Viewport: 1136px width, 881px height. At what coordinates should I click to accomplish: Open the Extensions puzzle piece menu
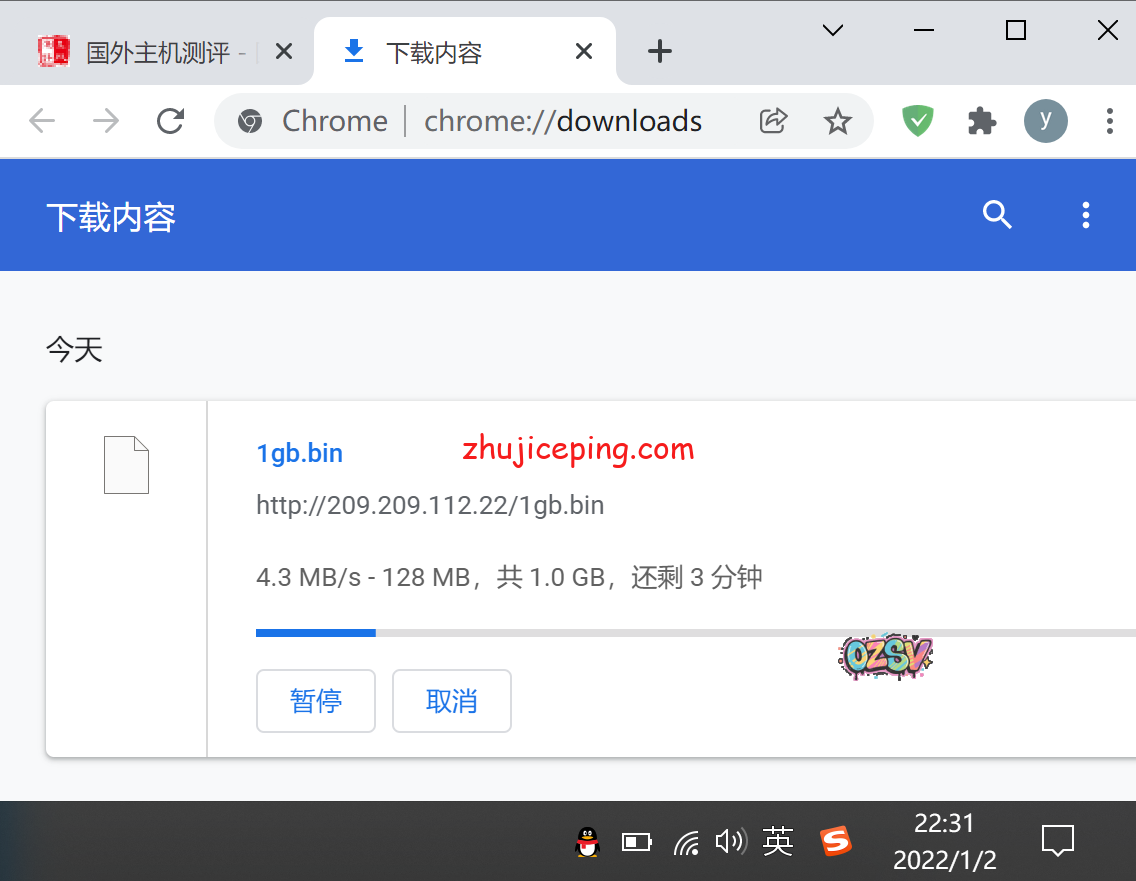[982, 121]
